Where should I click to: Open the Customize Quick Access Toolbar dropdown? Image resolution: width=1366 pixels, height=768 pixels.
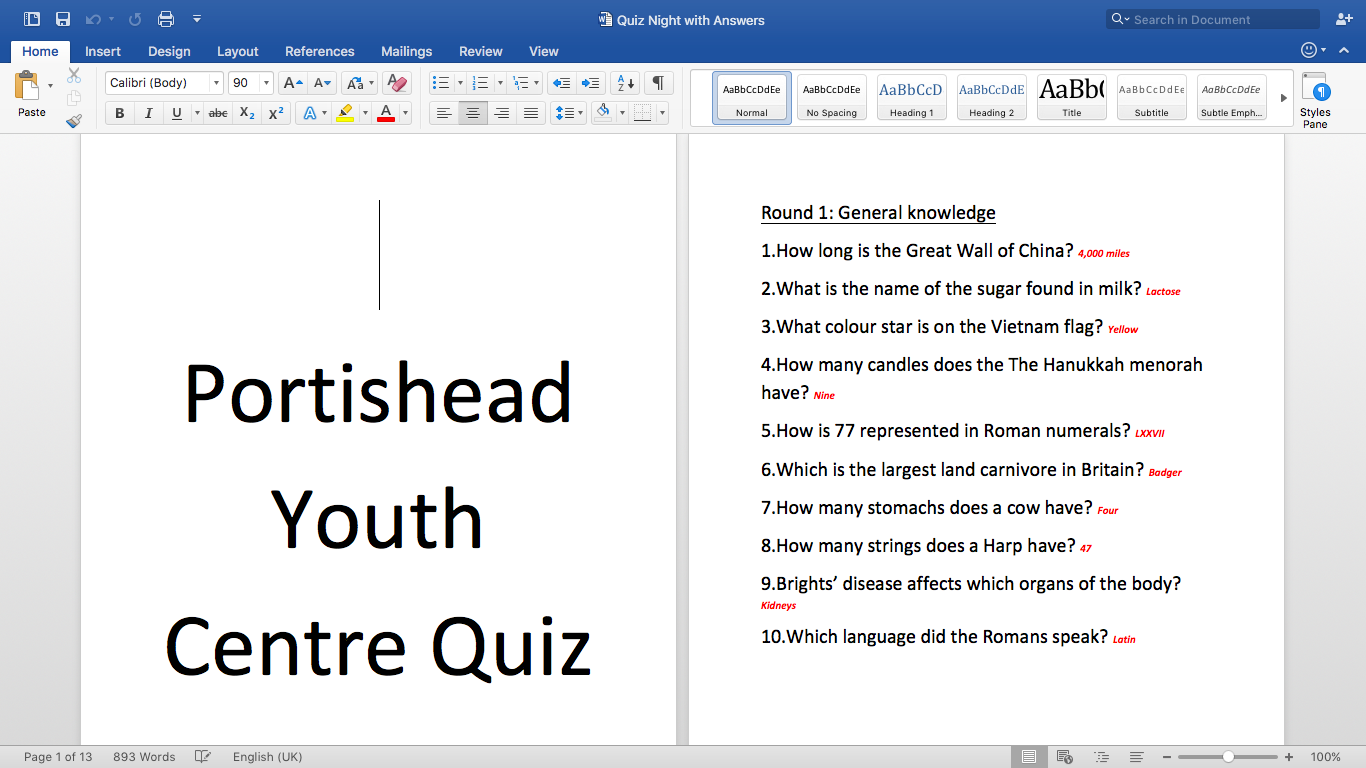click(197, 19)
